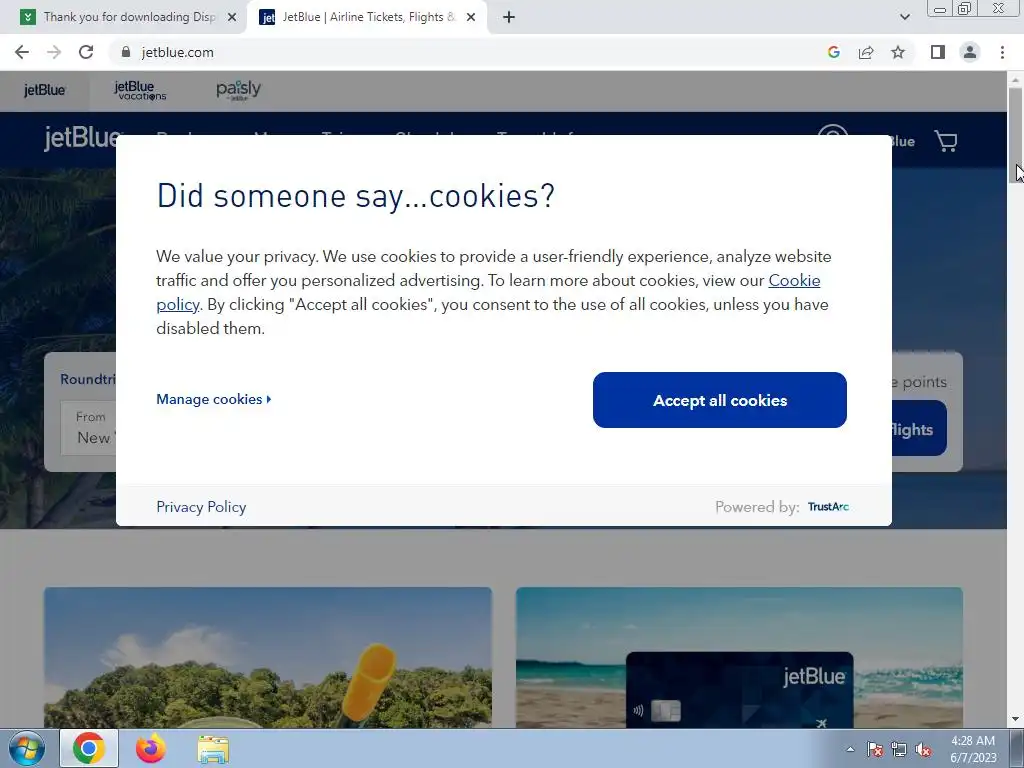Accept all cookies
The width and height of the screenshot is (1024, 768).
tap(720, 400)
